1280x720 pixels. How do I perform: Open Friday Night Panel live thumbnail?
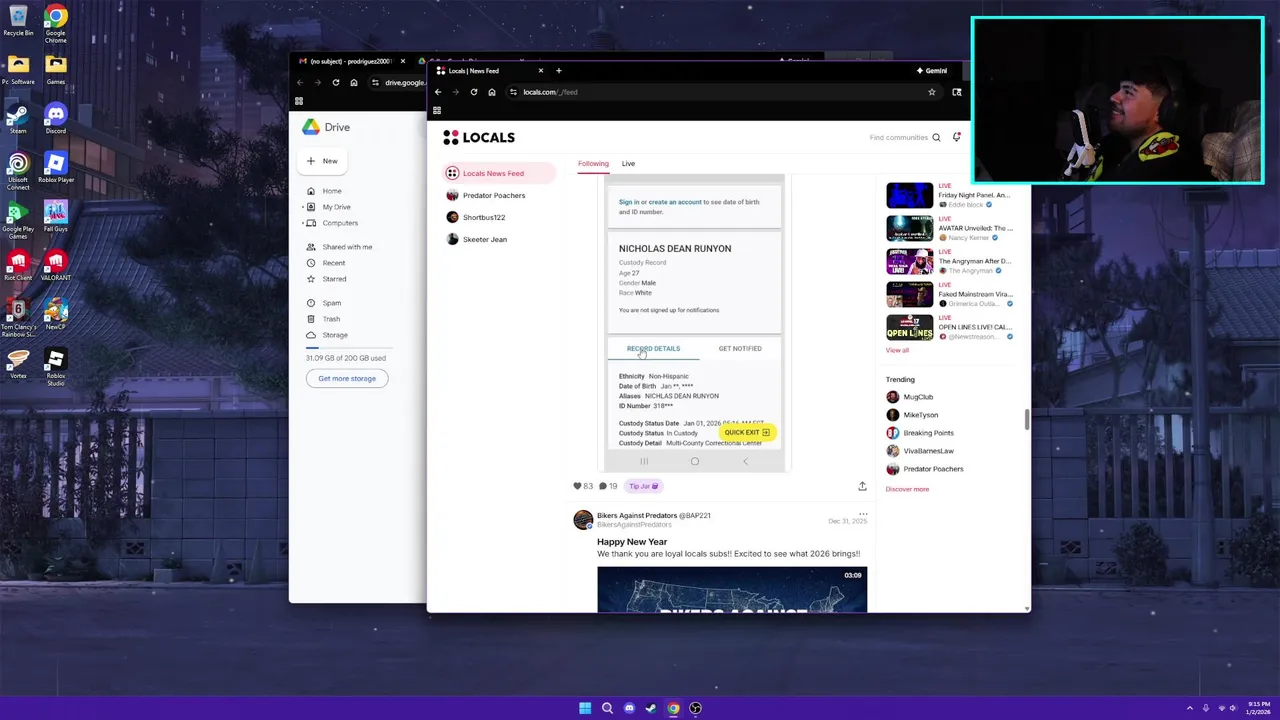[x=909, y=195]
